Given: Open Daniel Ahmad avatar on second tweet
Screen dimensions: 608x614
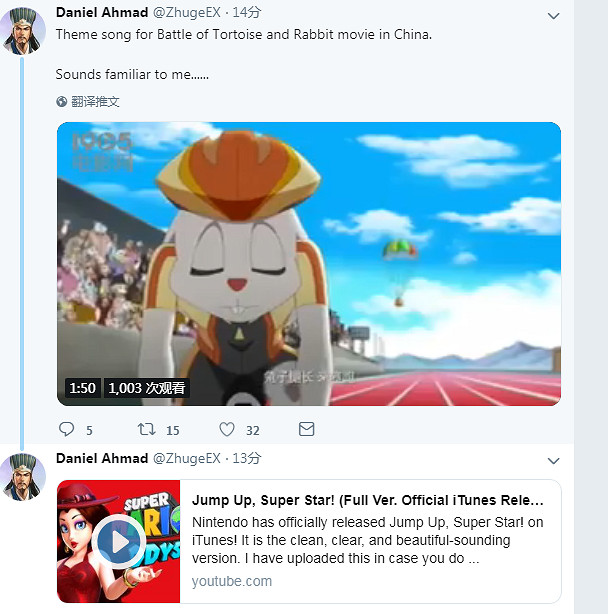Looking at the screenshot, I should tap(23, 477).
